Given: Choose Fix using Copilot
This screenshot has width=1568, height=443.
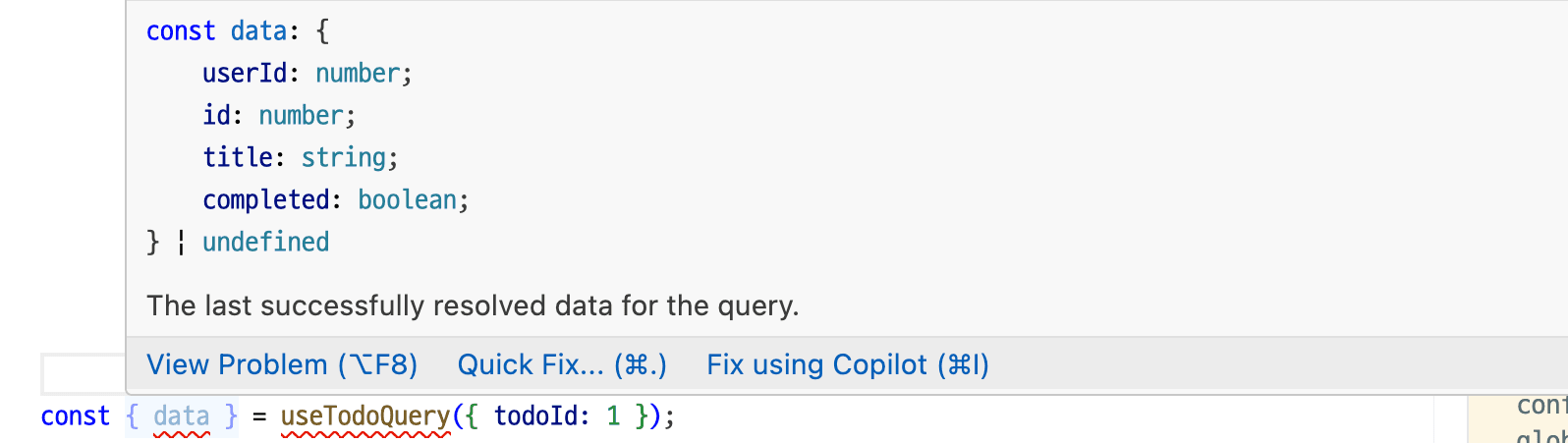Looking at the screenshot, I should tap(847, 365).
